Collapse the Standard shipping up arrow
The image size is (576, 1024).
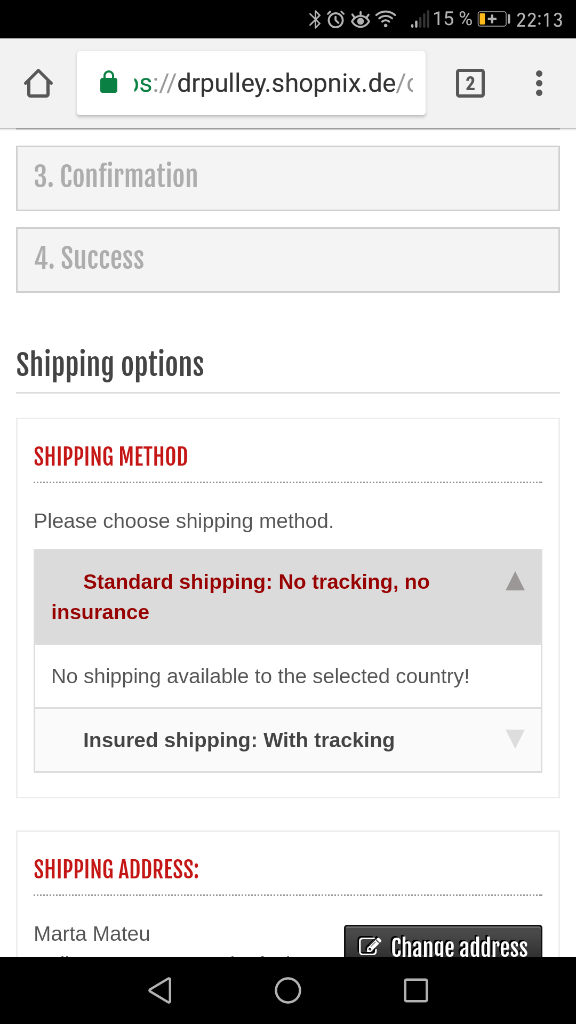click(x=515, y=581)
